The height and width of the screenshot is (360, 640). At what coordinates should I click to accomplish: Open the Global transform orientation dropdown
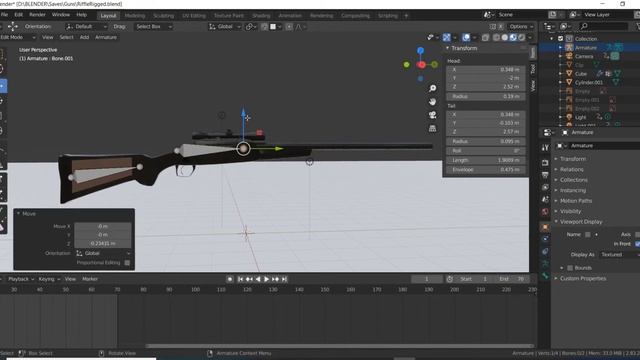click(224, 27)
